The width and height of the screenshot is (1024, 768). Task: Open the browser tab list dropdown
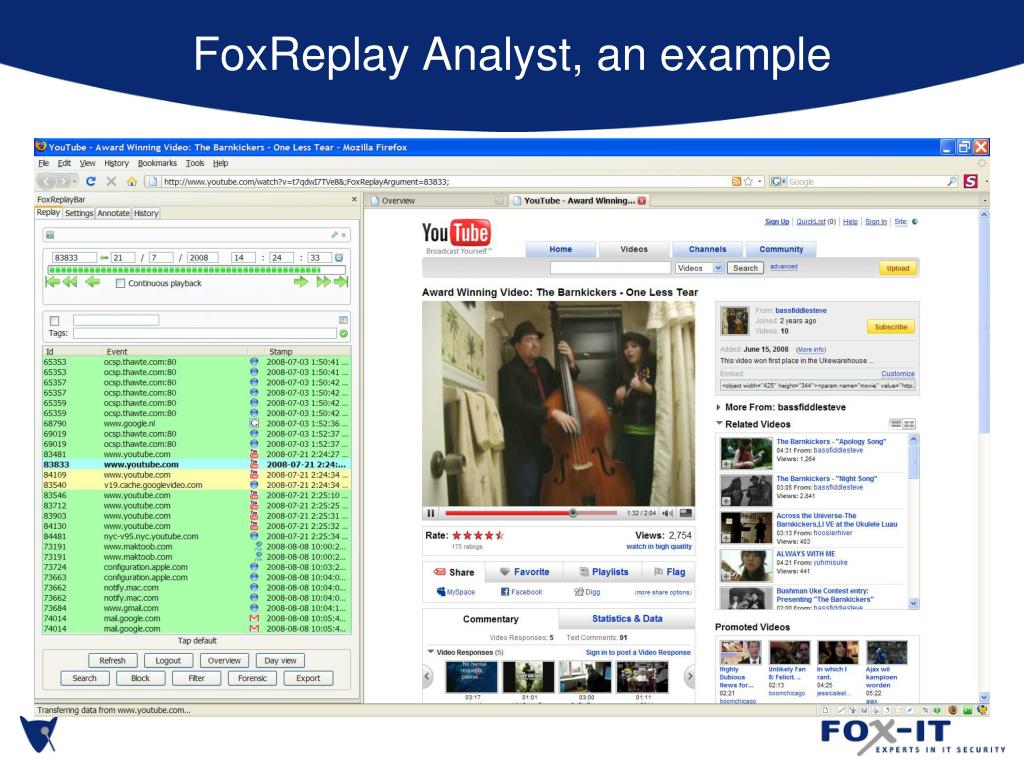[984, 201]
